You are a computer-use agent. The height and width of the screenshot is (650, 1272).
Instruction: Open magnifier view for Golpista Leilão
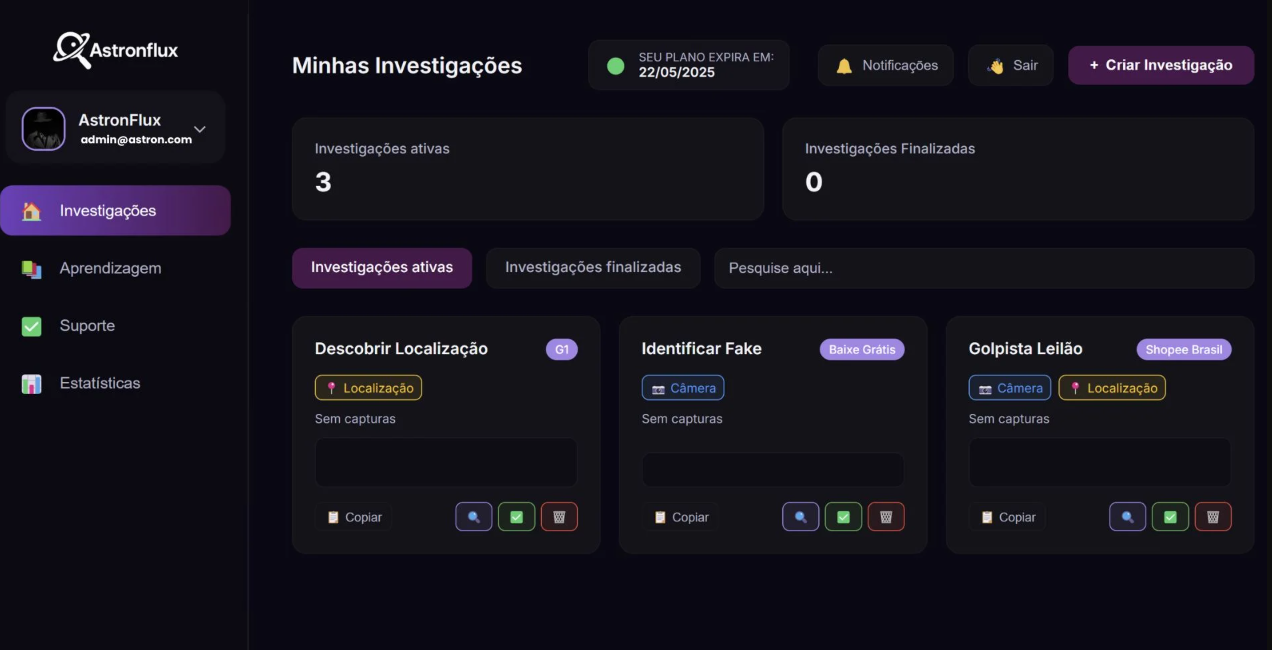point(1128,517)
